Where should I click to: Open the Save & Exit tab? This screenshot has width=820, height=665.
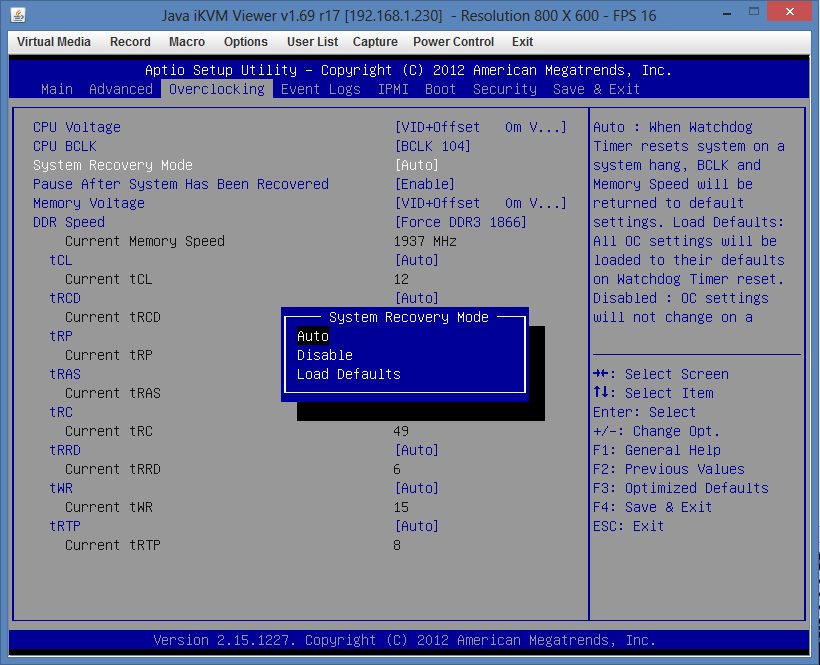pyautogui.click(x=596, y=89)
